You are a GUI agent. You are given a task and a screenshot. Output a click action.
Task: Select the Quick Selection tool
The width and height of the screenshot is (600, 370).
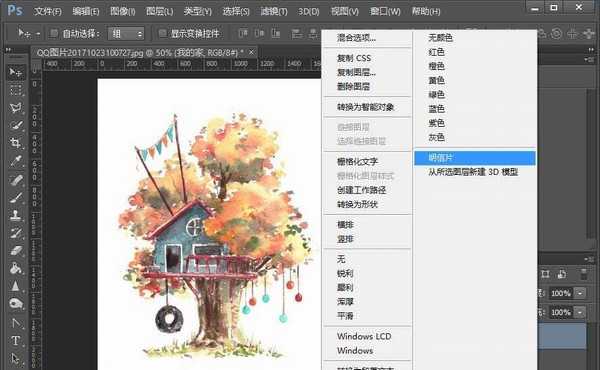click(x=15, y=126)
